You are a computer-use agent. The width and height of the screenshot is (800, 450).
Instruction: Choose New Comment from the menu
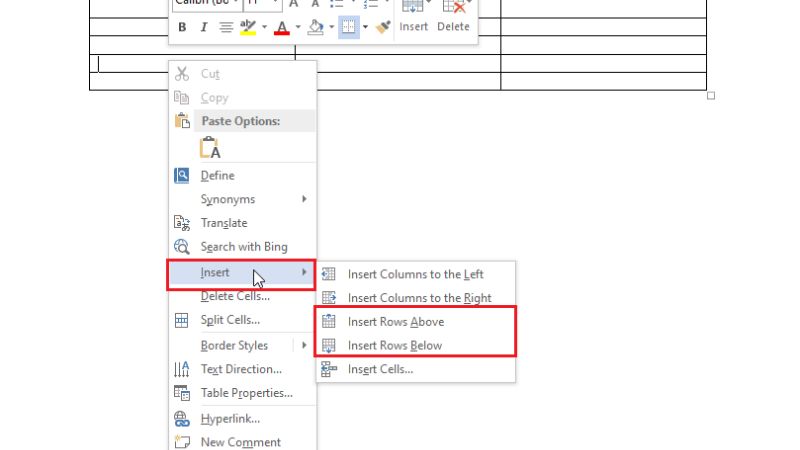pyautogui.click(x=242, y=442)
